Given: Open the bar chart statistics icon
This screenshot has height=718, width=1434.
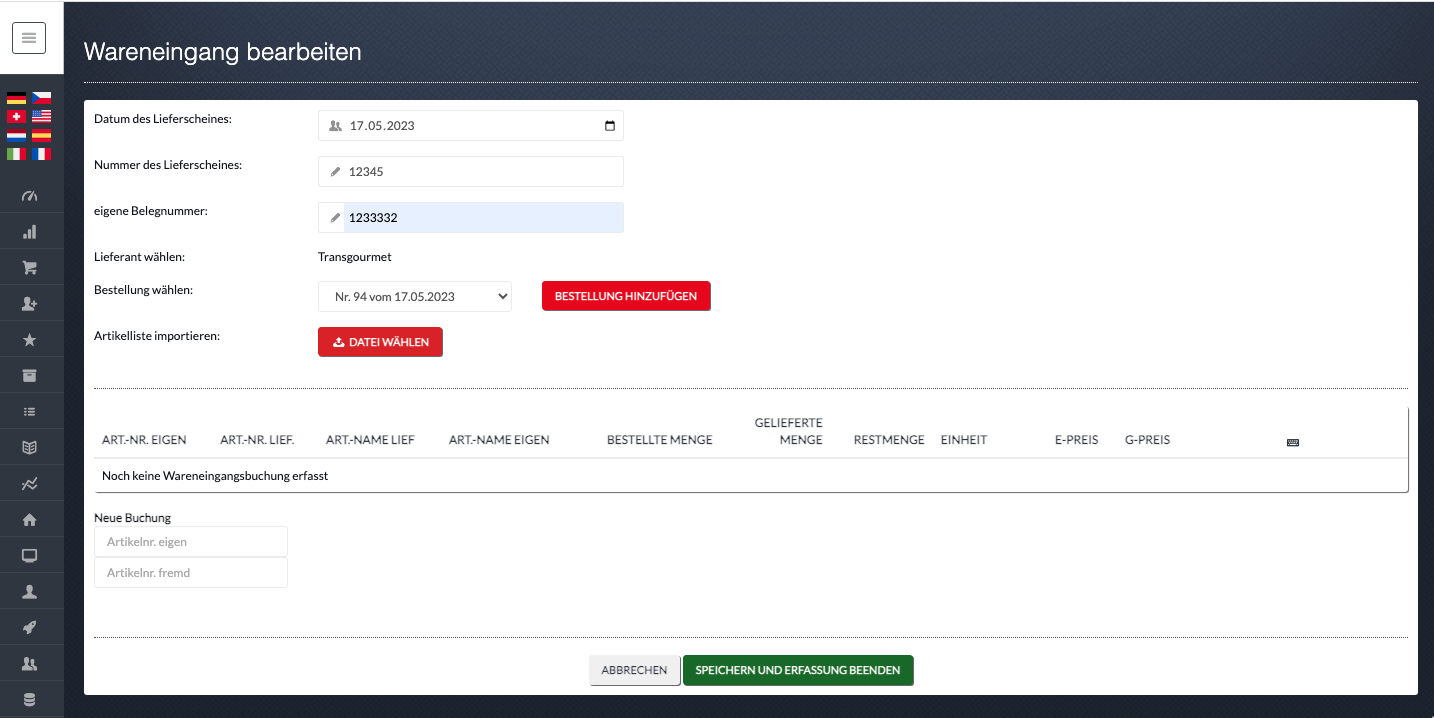Looking at the screenshot, I should [x=29, y=232].
